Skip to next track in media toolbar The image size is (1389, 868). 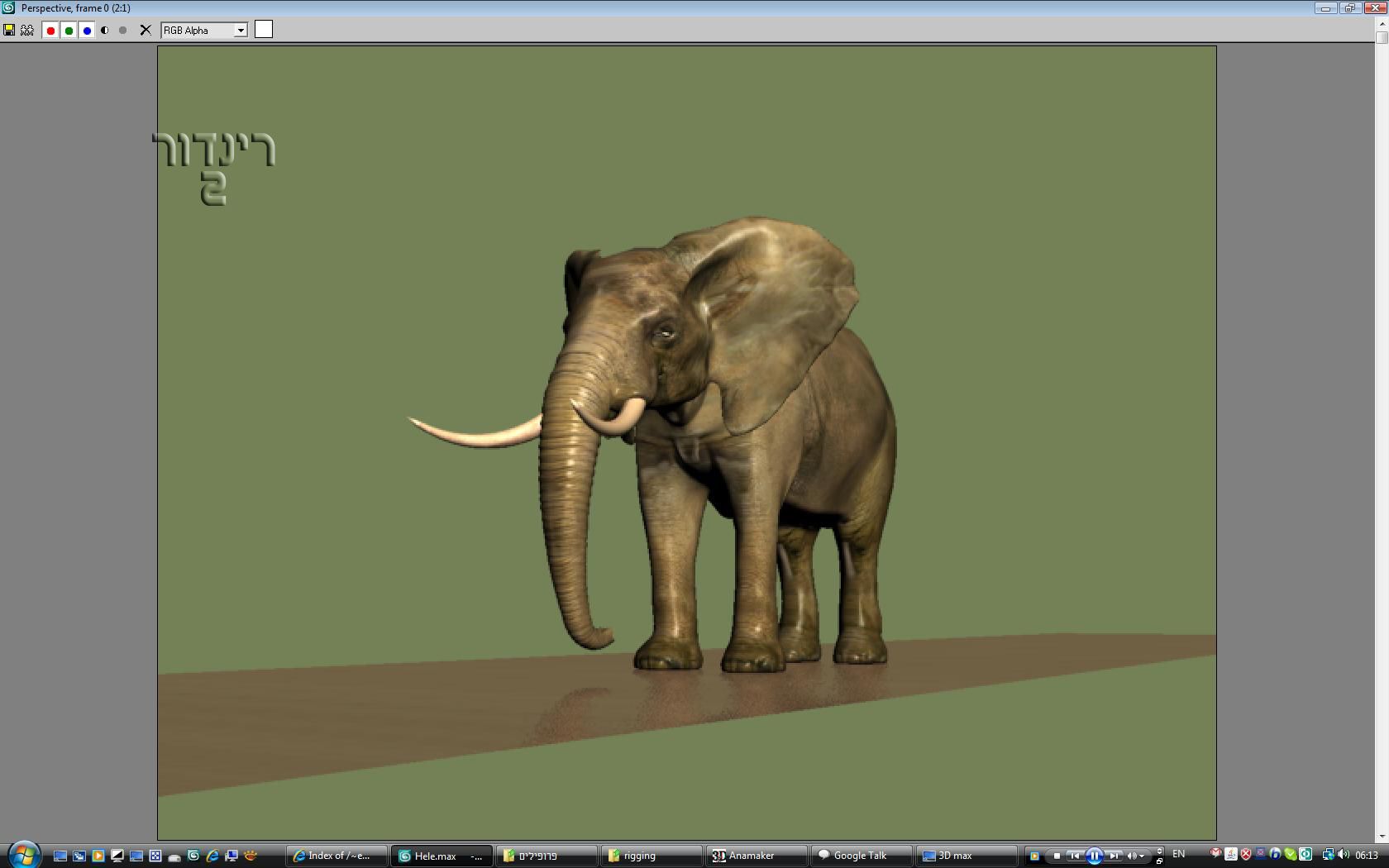pos(1114,856)
